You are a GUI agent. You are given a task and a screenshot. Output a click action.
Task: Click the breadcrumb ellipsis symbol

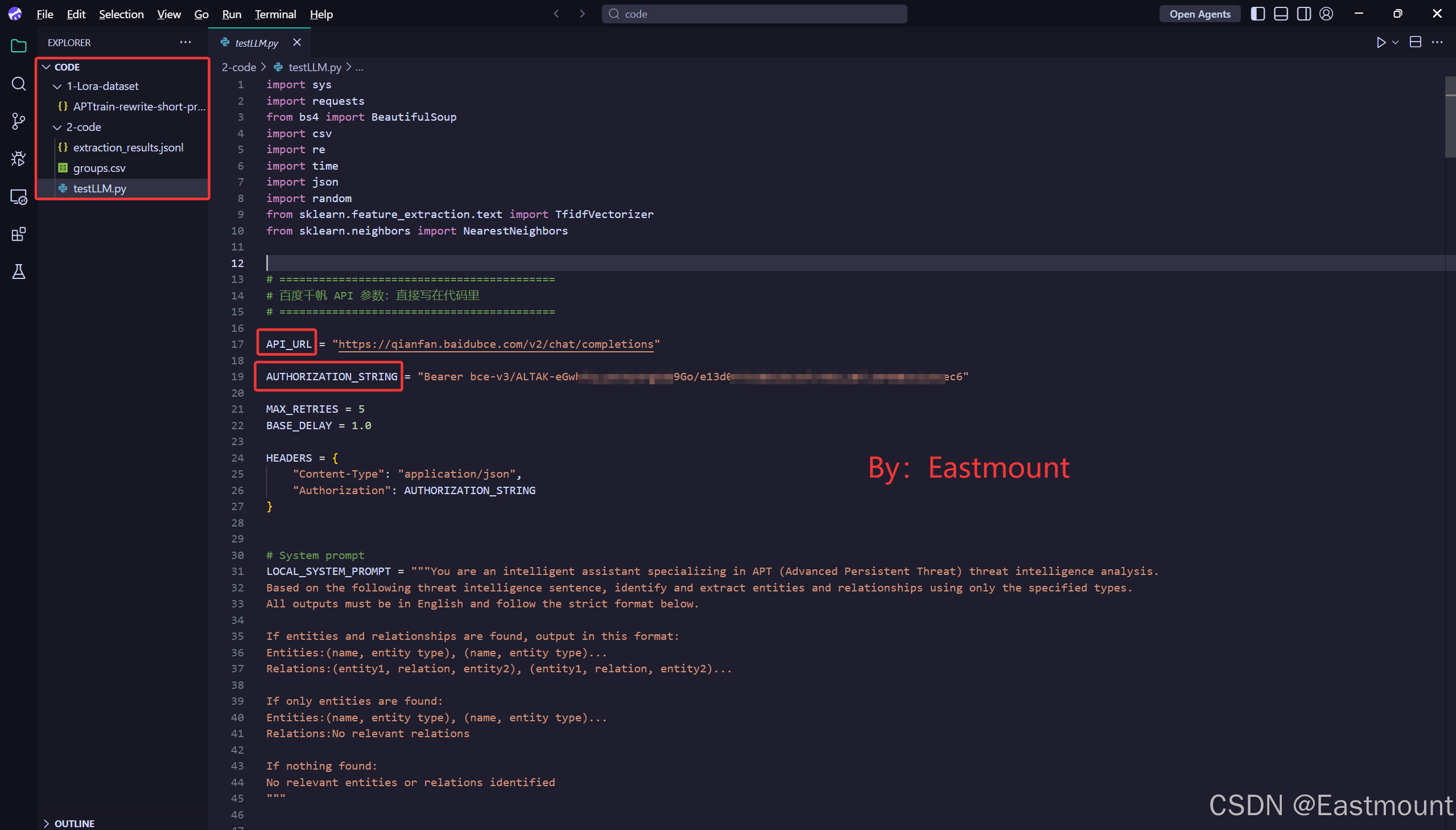coord(360,67)
